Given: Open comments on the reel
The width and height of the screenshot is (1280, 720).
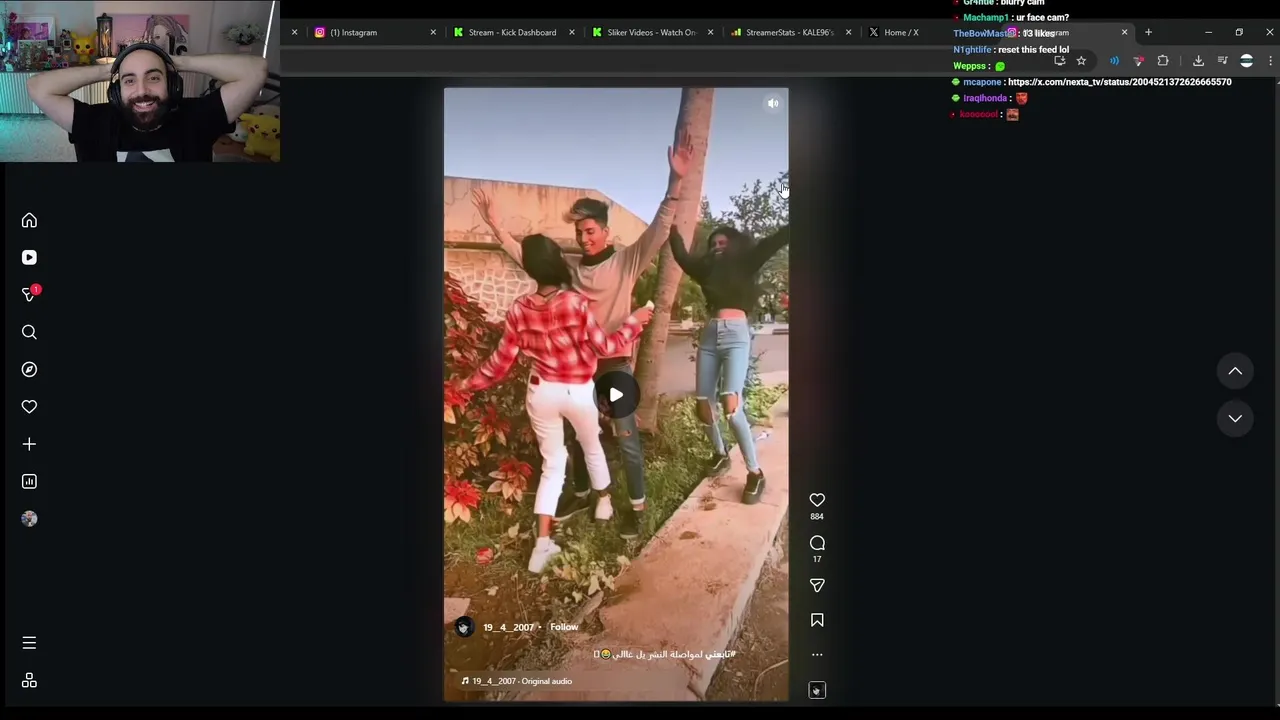Looking at the screenshot, I should pyautogui.click(x=817, y=543).
